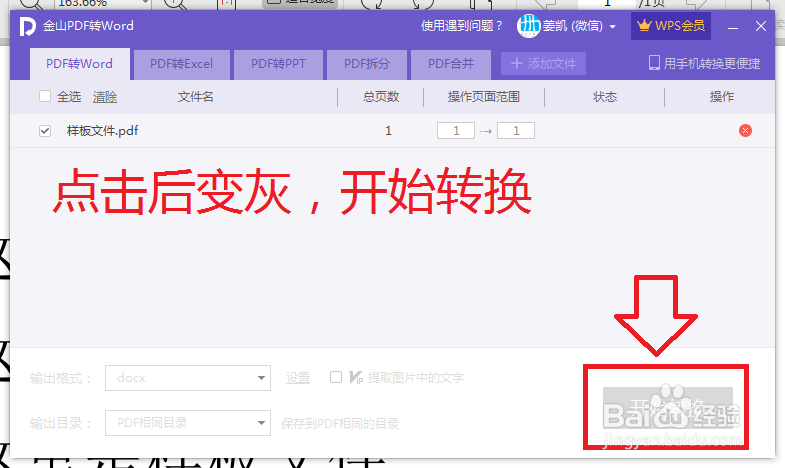
Task: Open 使用遇到问题 help link
Action: (462, 26)
